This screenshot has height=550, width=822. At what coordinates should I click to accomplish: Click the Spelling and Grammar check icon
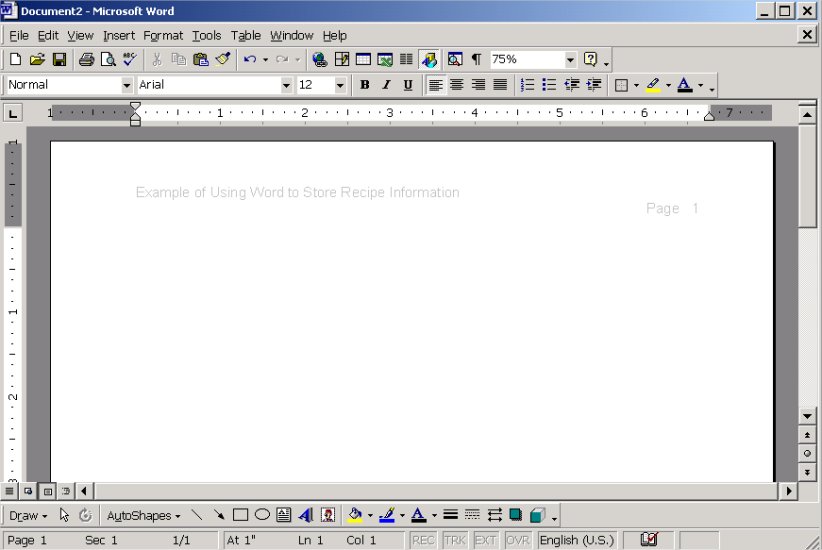tap(130, 60)
